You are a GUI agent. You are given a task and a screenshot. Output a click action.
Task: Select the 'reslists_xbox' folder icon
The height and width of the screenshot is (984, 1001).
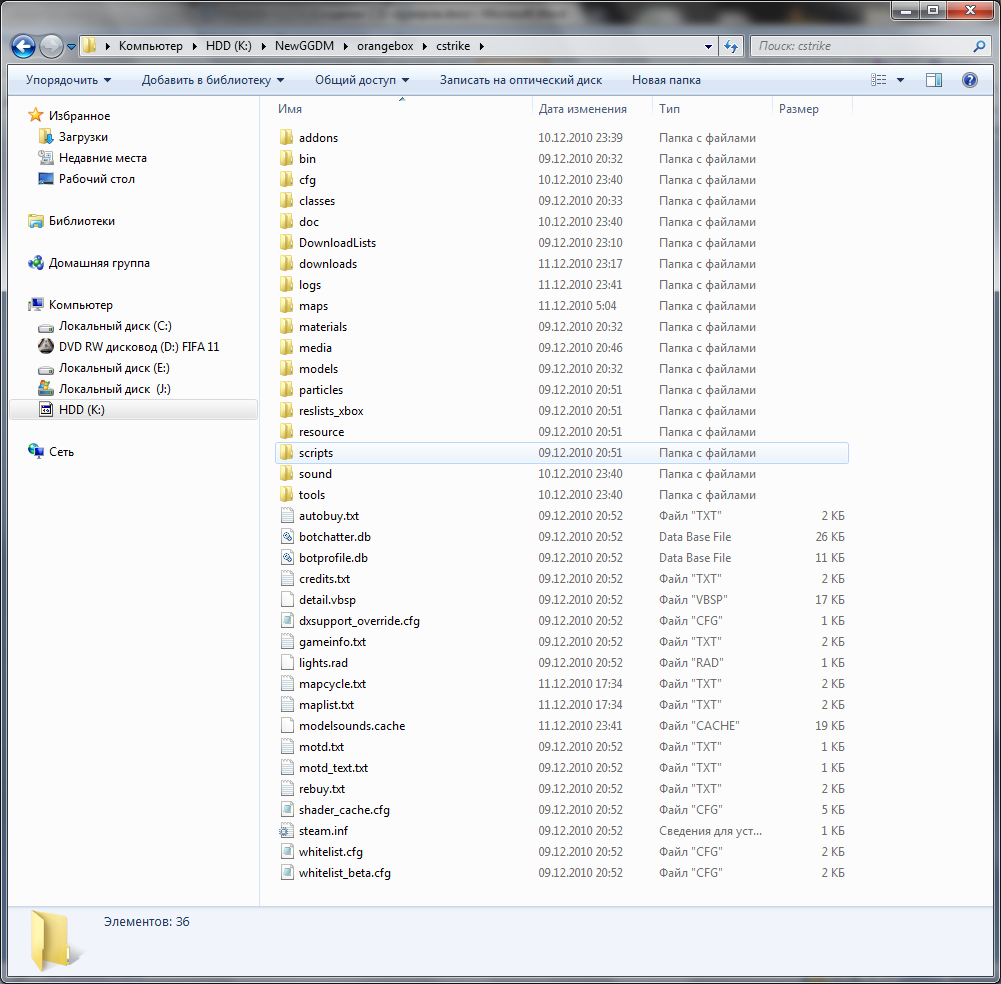coord(287,411)
